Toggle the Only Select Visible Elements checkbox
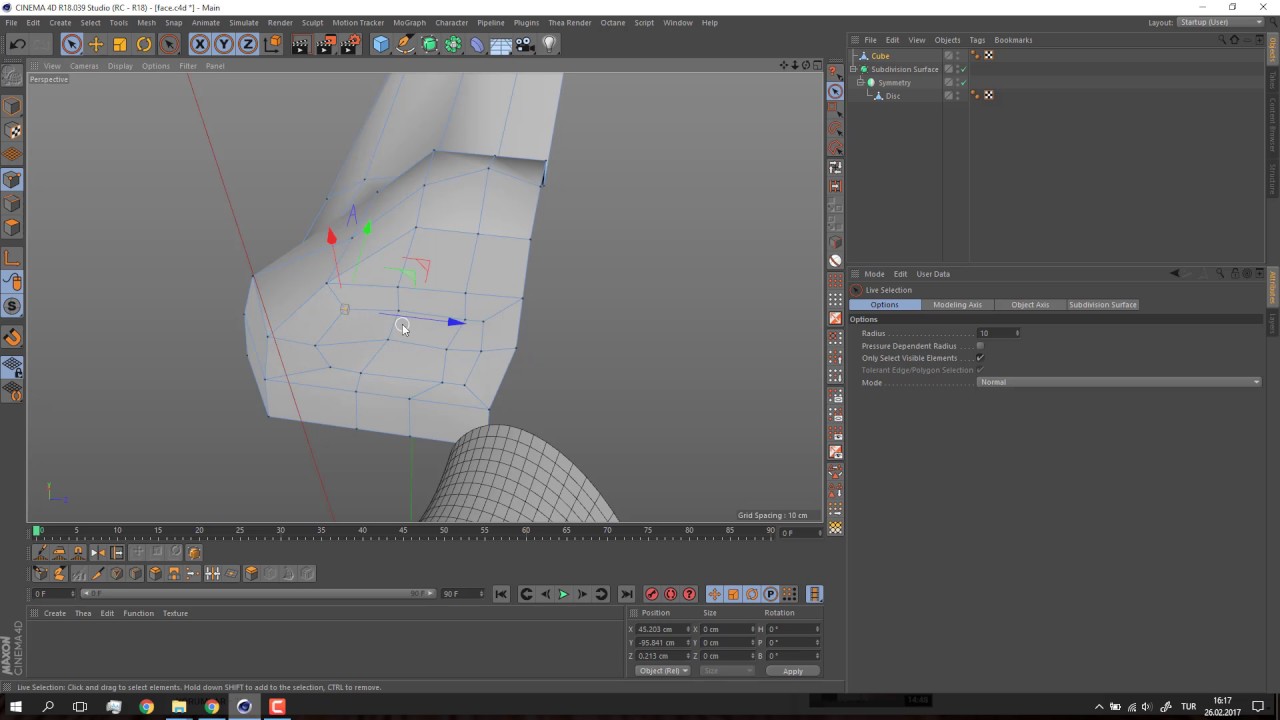This screenshot has width=1280, height=720. tap(980, 358)
